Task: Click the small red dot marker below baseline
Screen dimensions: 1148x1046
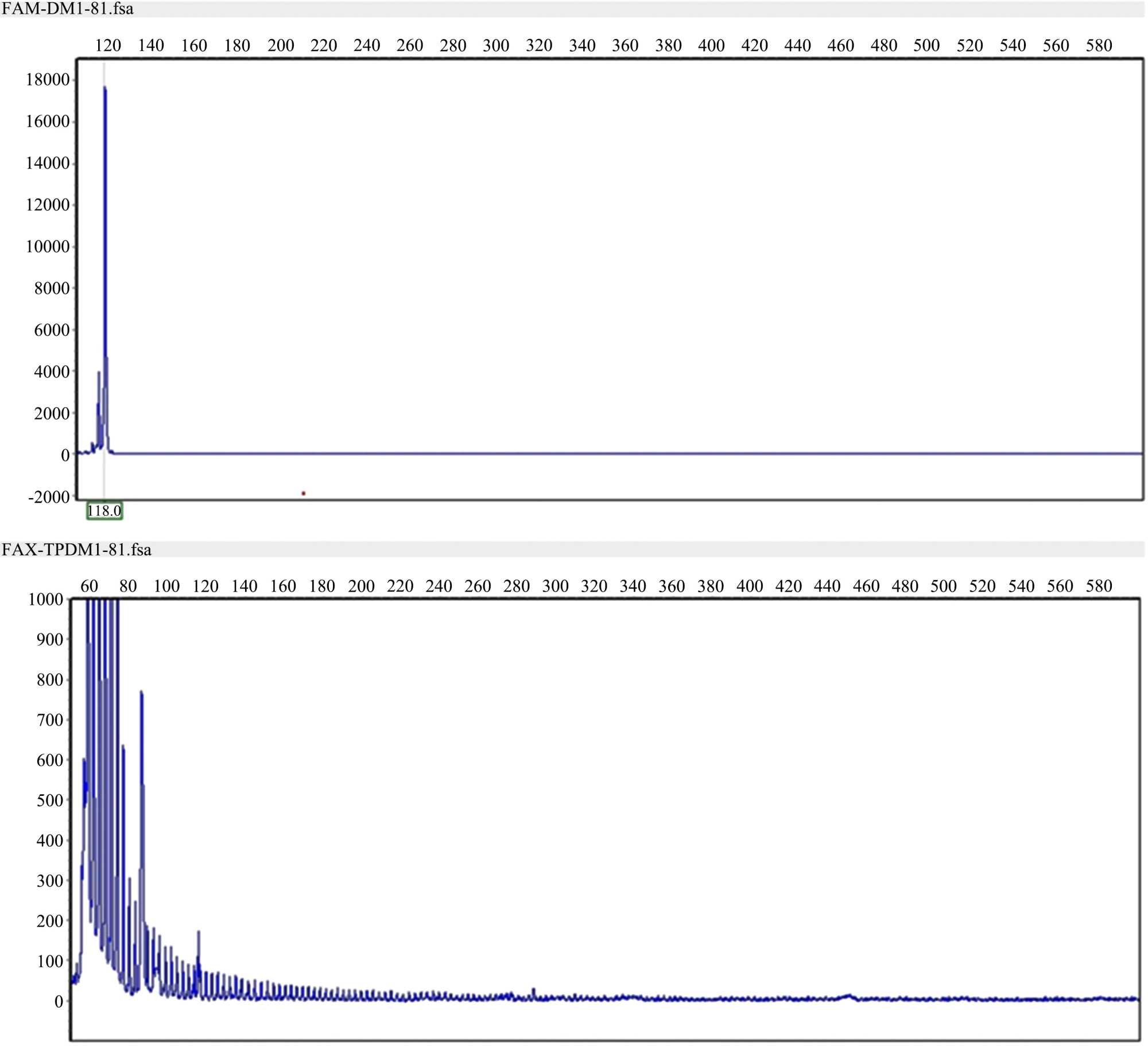Action: [303, 493]
